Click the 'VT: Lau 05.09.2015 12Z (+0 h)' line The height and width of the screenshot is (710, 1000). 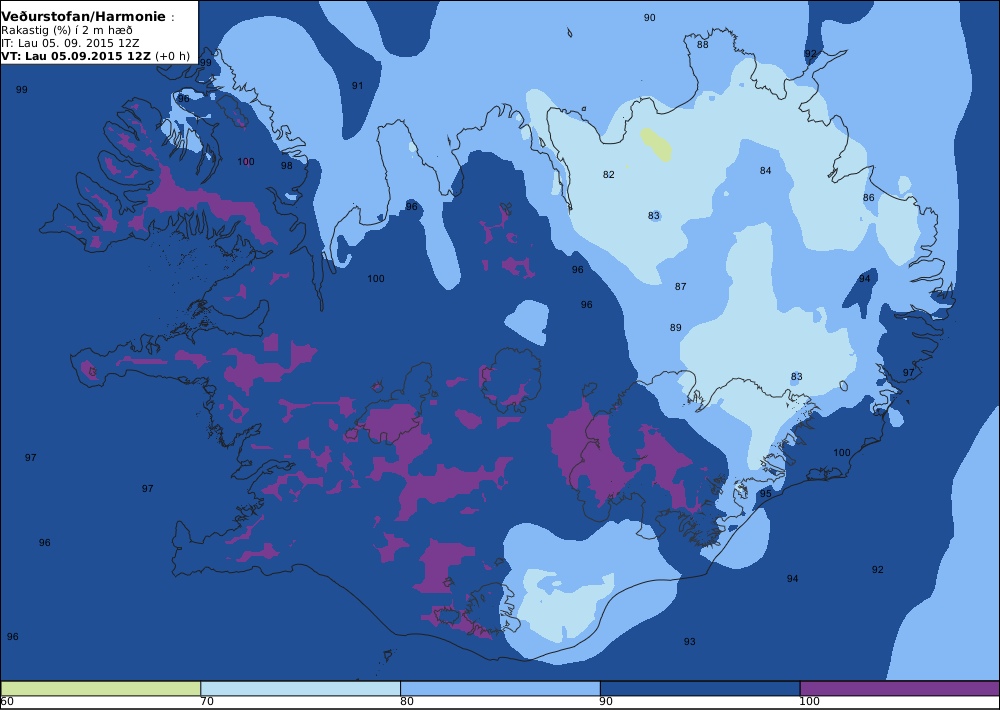pyautogui.click(x=95, y=55)
